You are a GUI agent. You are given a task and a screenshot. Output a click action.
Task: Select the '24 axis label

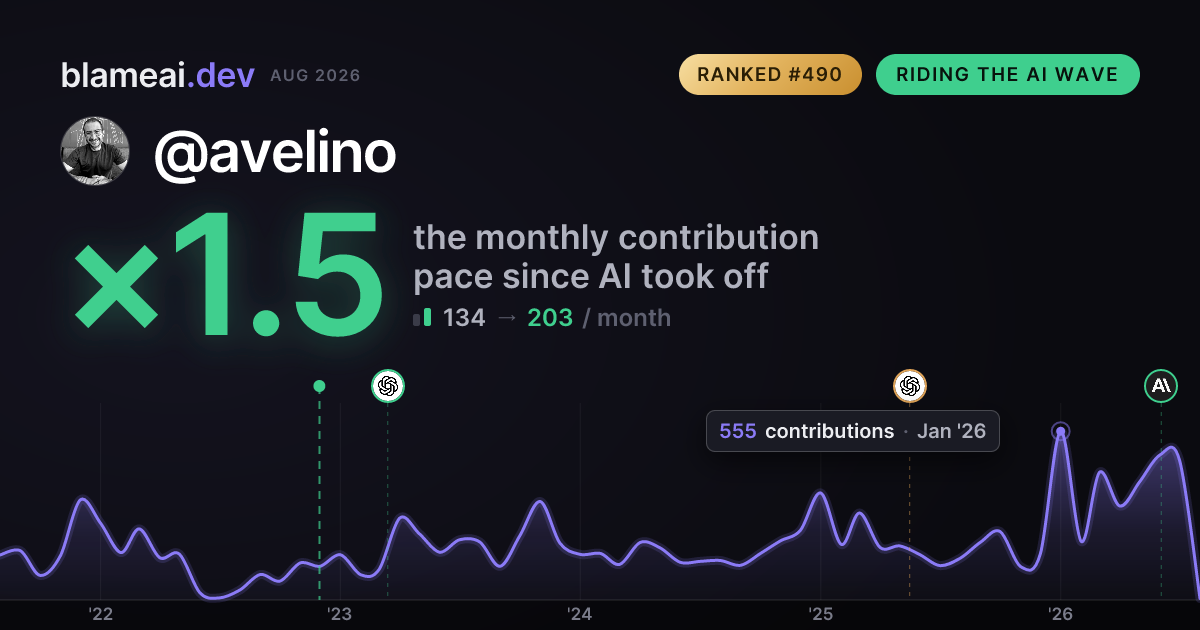[x=580, y=614]
